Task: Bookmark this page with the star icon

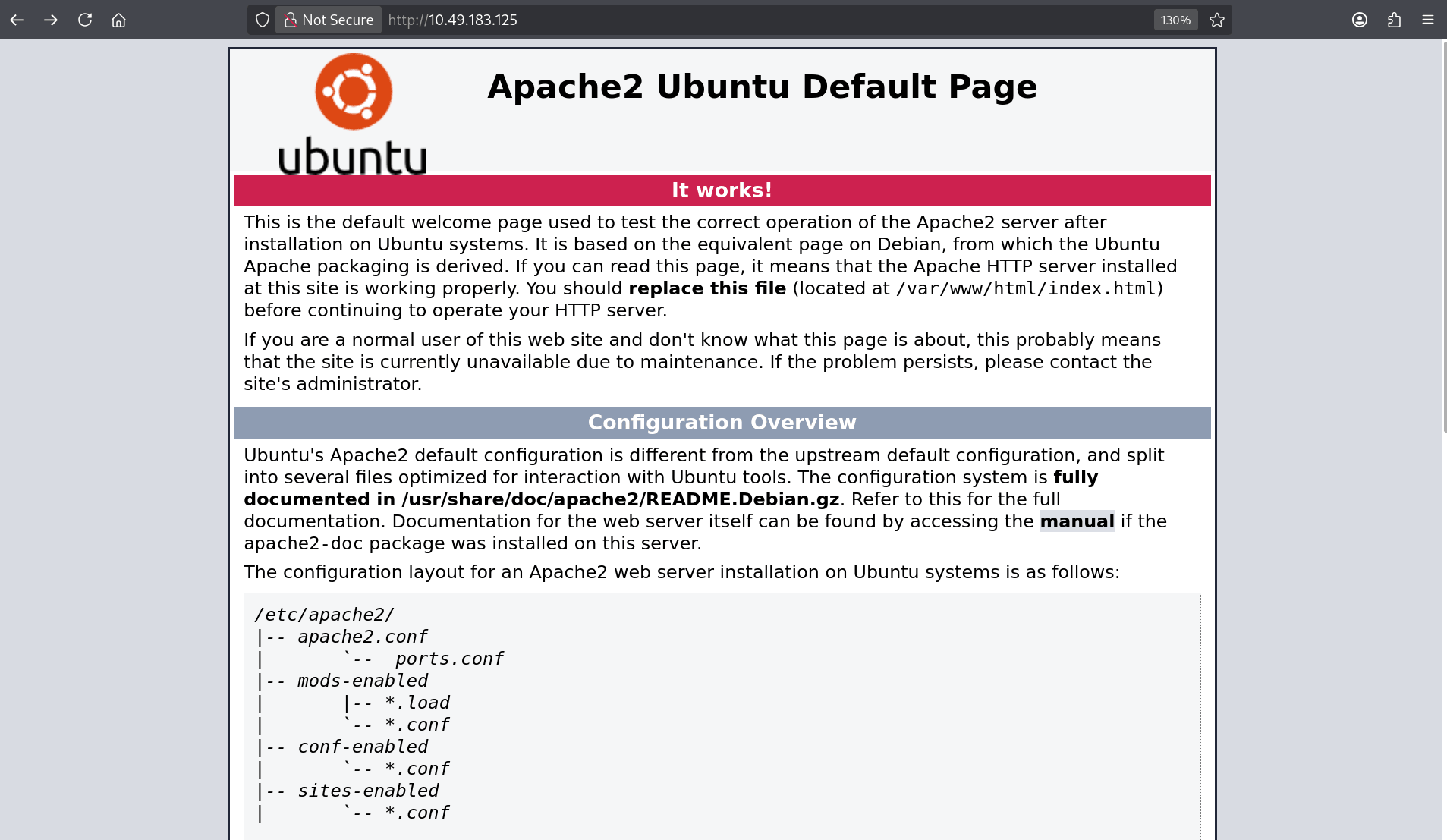Action: pyautogui.click(x=1217, y=20)
